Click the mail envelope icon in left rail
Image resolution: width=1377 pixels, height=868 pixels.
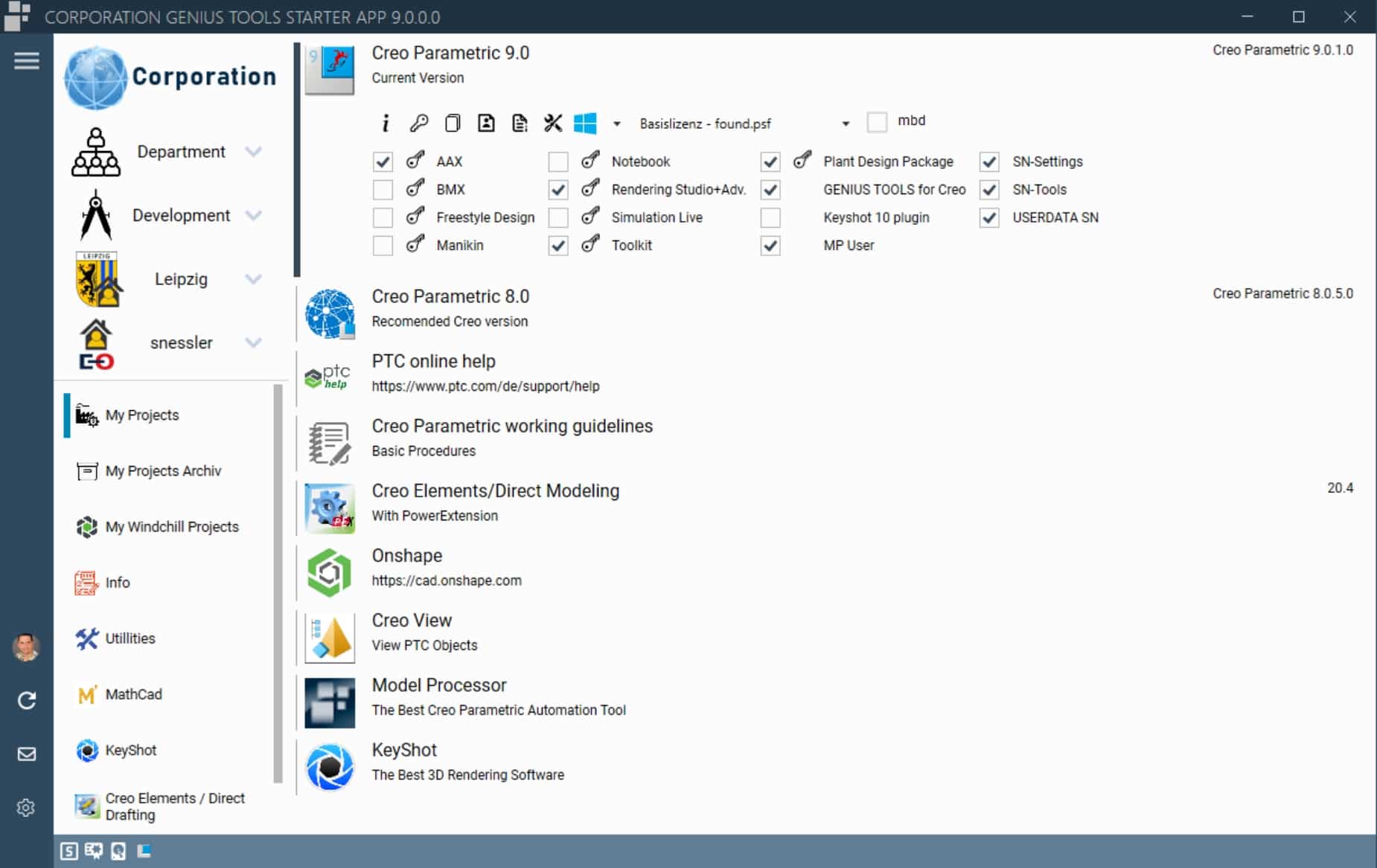click(x=27, y=754)
